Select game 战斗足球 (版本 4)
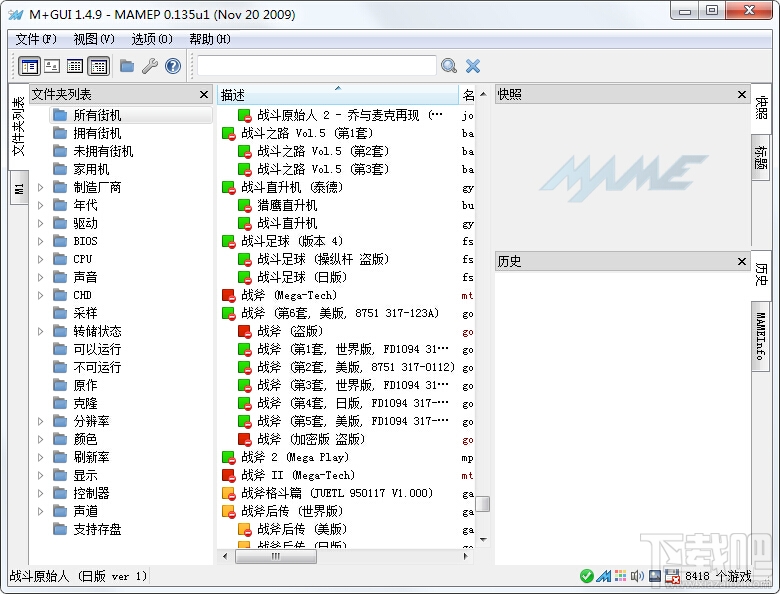This screenshot has width=780, height=594. click(292, 241)
